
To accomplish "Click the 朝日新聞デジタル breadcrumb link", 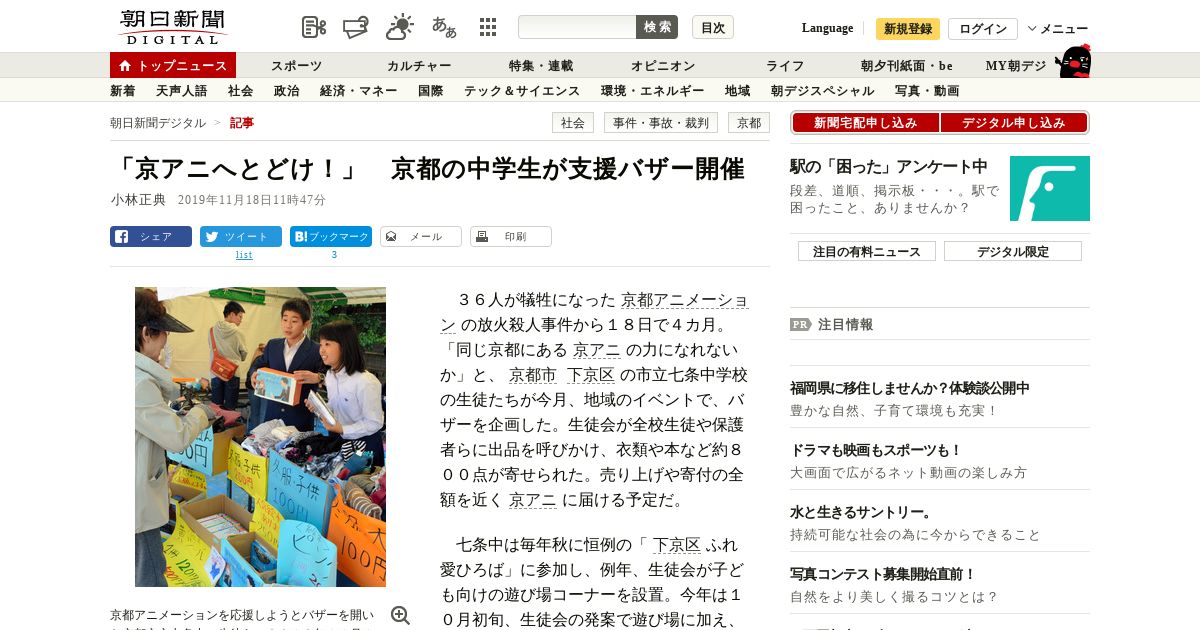I will (158, 123).
